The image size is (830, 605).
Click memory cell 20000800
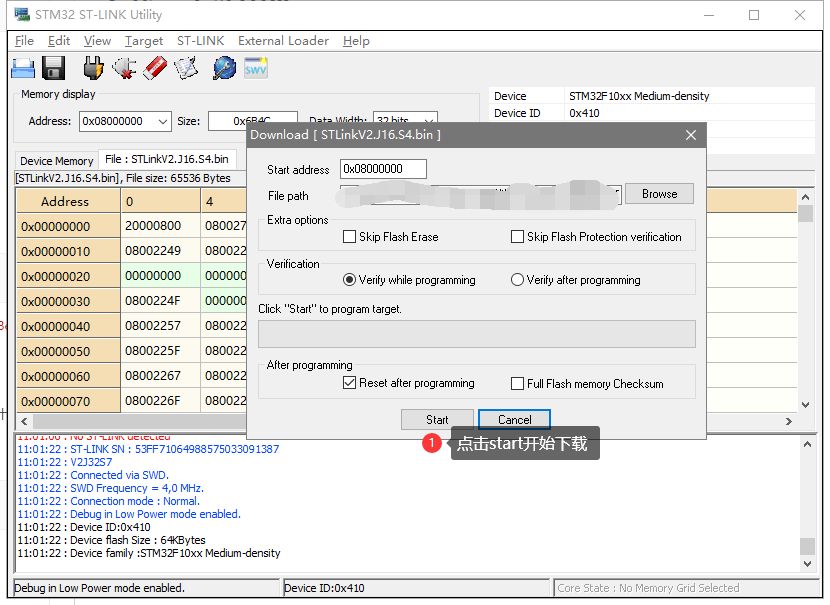coord(160,226)
